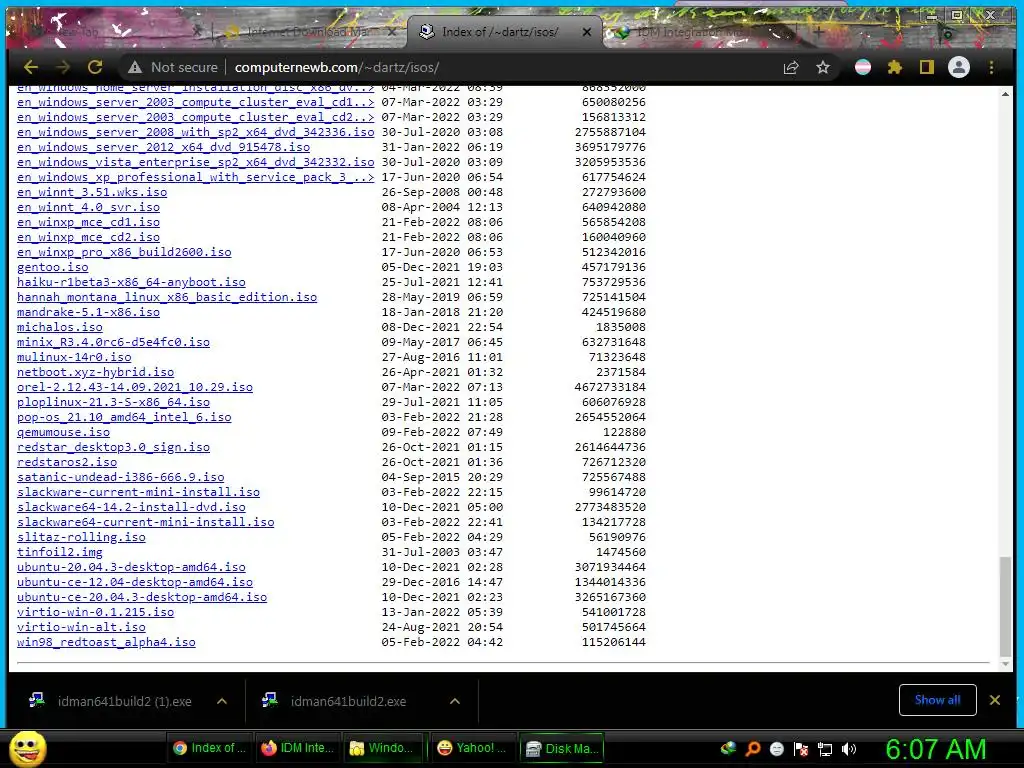Close the Index of /~dartz/isos/ tab
This screenshot has width=1024, height=768.
tap(586, 31)
